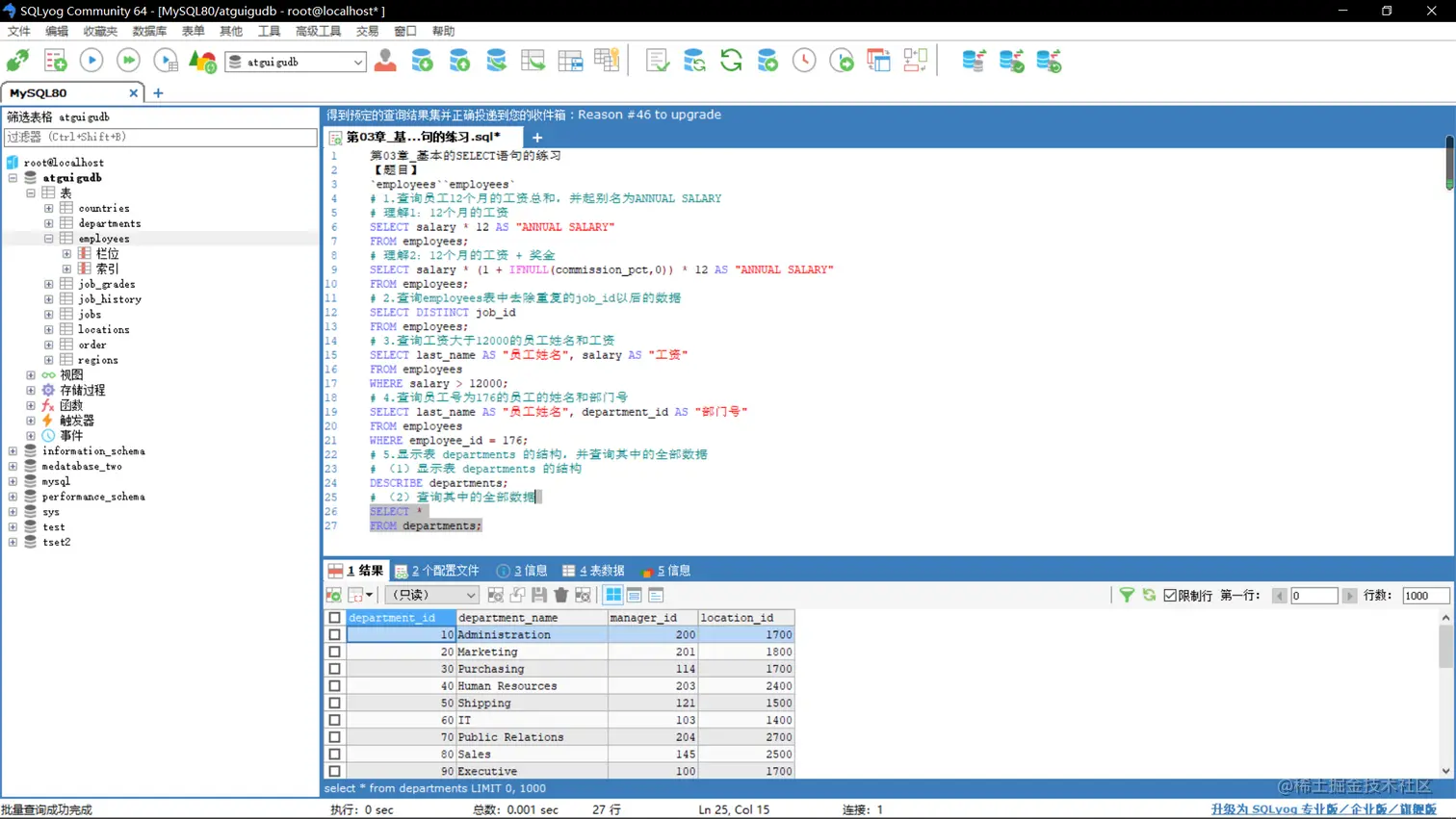Click the floppy disk save changes icon
The image size is (1456, 819).
pos(539,596)
